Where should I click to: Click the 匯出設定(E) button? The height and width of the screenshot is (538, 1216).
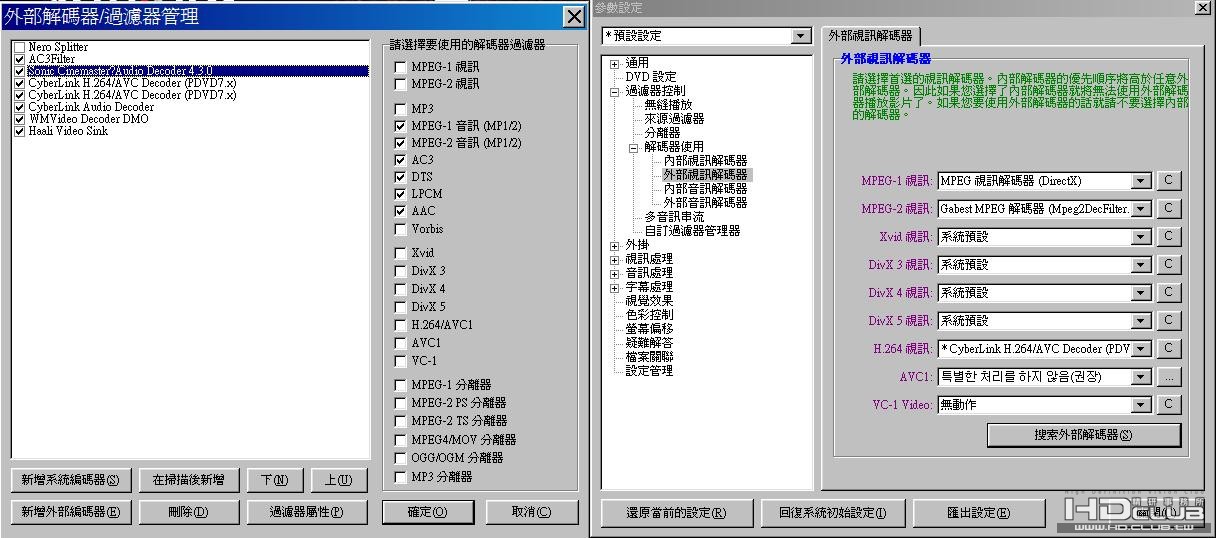(x=979, y=513)
